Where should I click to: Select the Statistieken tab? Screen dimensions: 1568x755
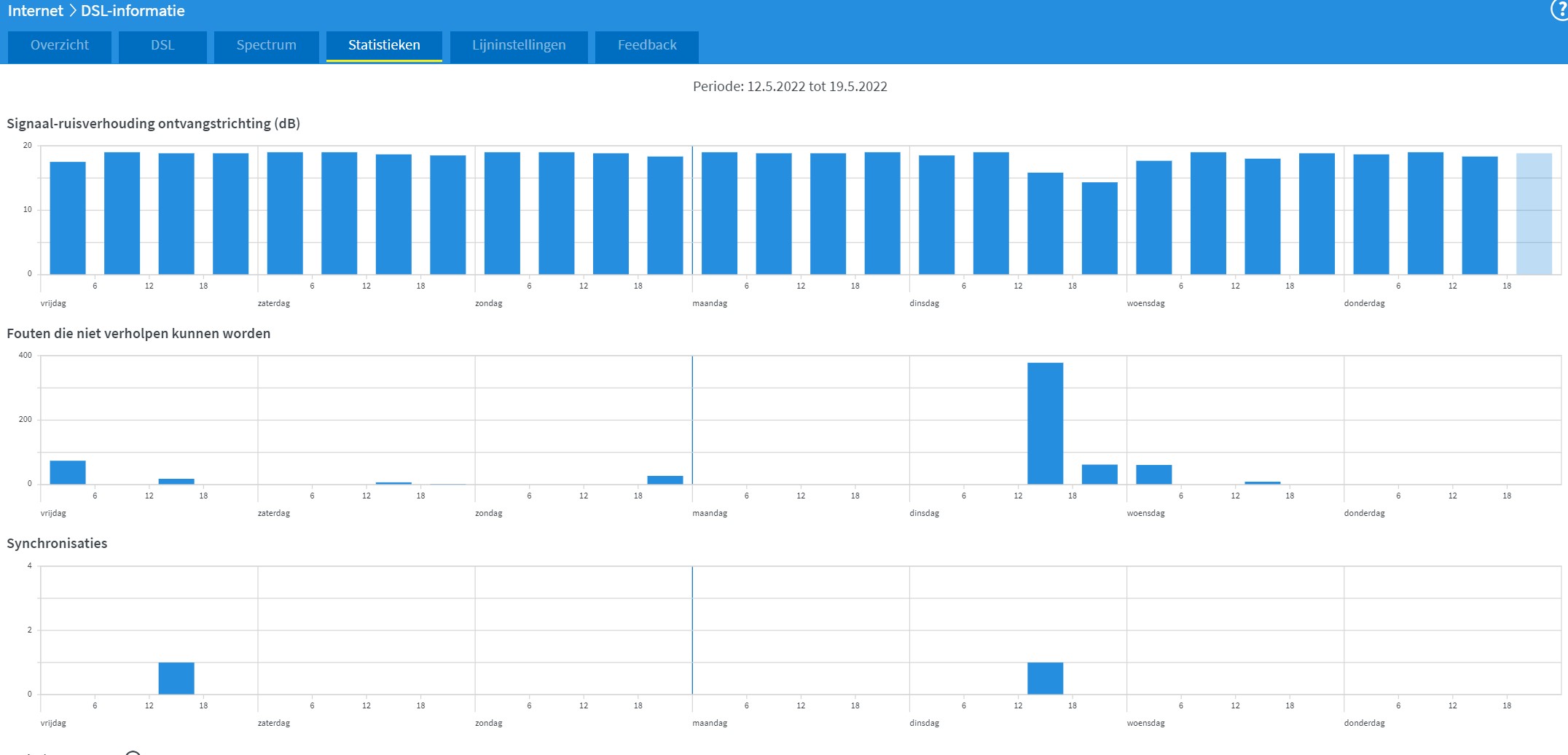coord(384,46)
